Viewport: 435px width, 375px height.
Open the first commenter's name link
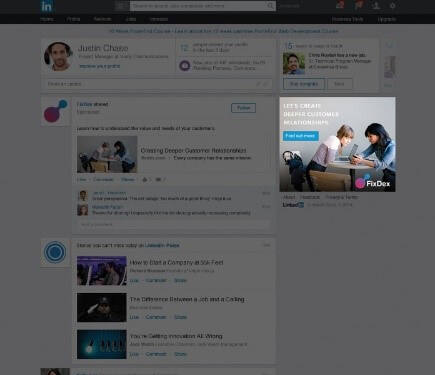click(109, 193)
